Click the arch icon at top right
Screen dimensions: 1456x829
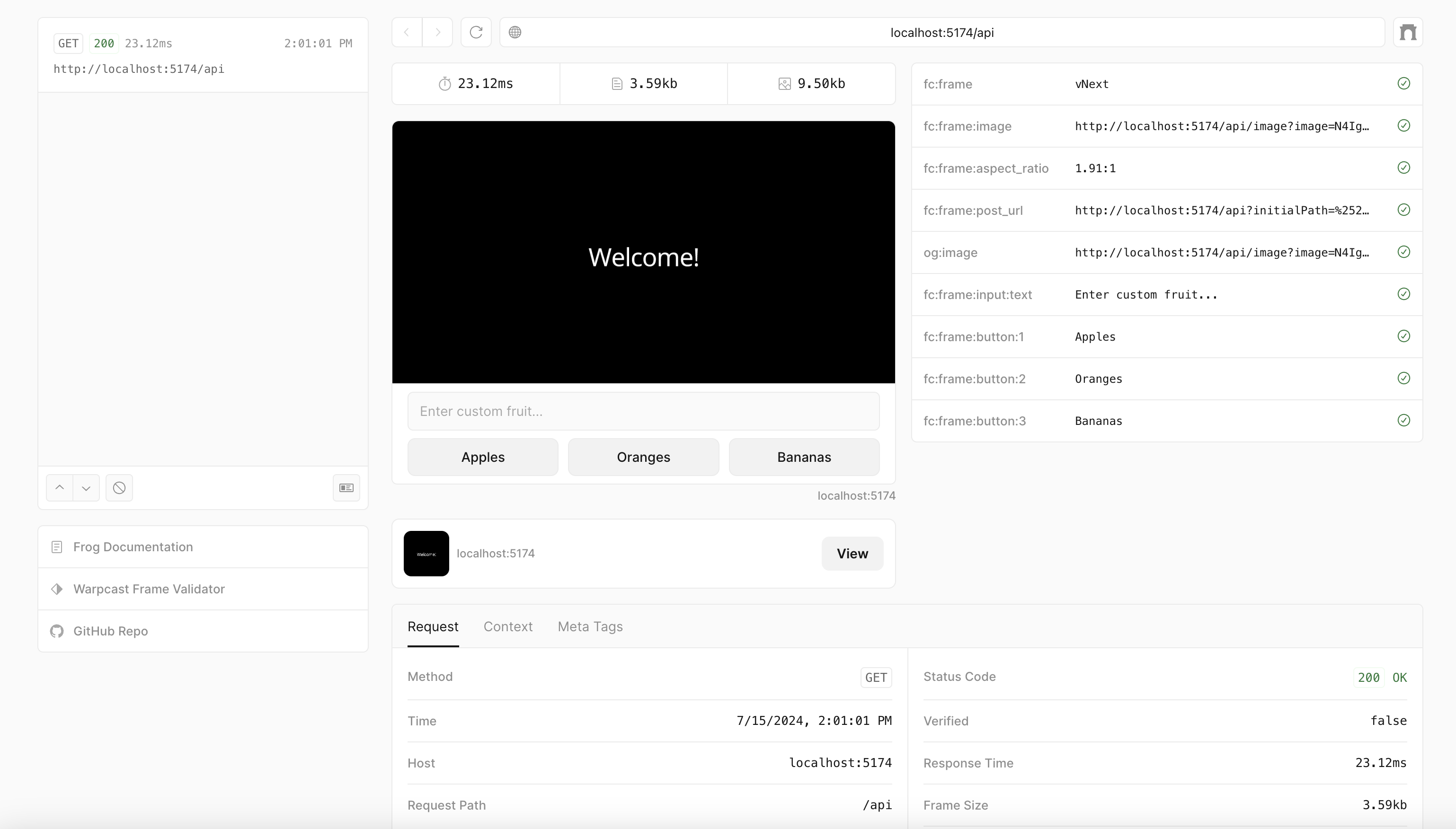tap(1408, 33)
